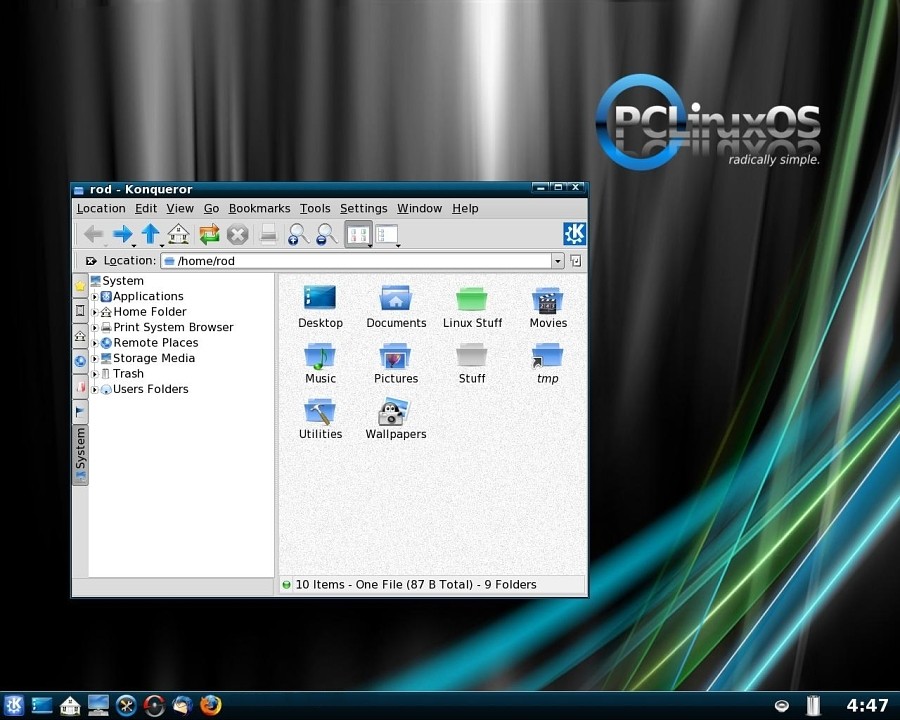Open the Go menu
900x720 pixels.
click(x=211, y=208)
